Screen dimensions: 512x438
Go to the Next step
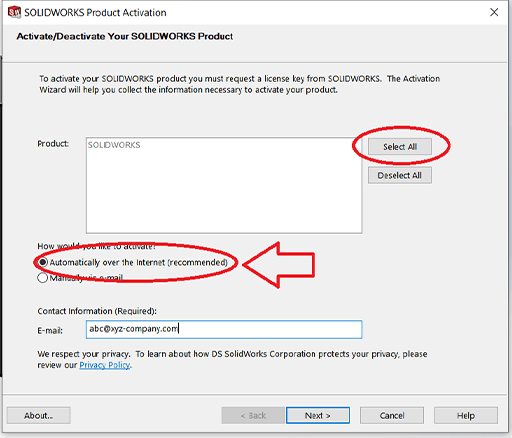[318, 415]
